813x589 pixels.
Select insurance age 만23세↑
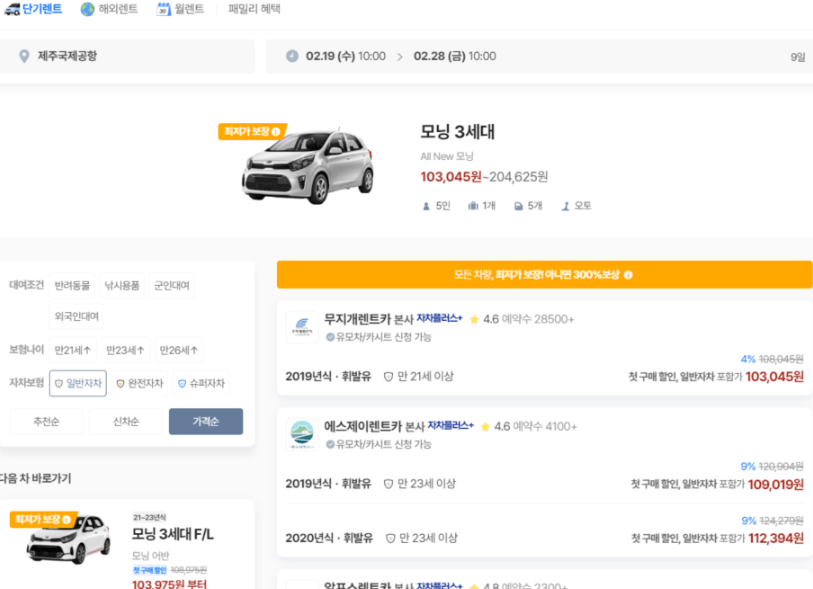point(125,350)
